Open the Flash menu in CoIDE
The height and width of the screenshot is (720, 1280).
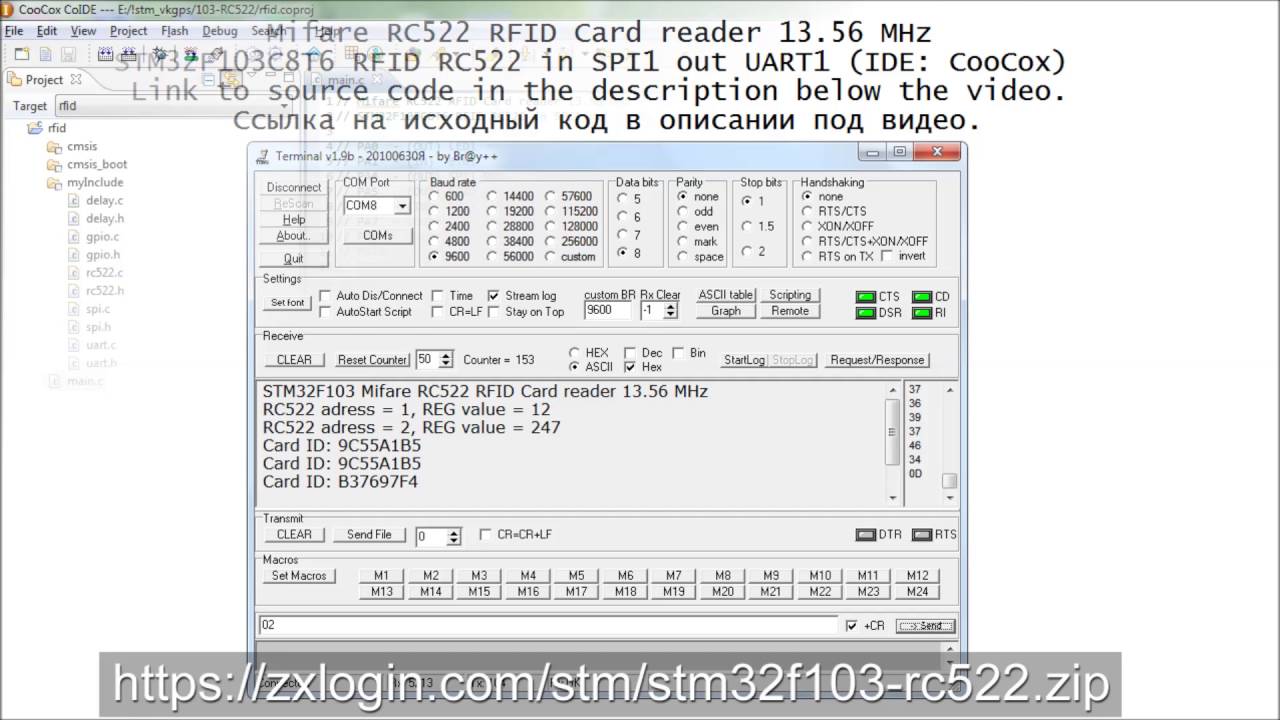point(175,31)
